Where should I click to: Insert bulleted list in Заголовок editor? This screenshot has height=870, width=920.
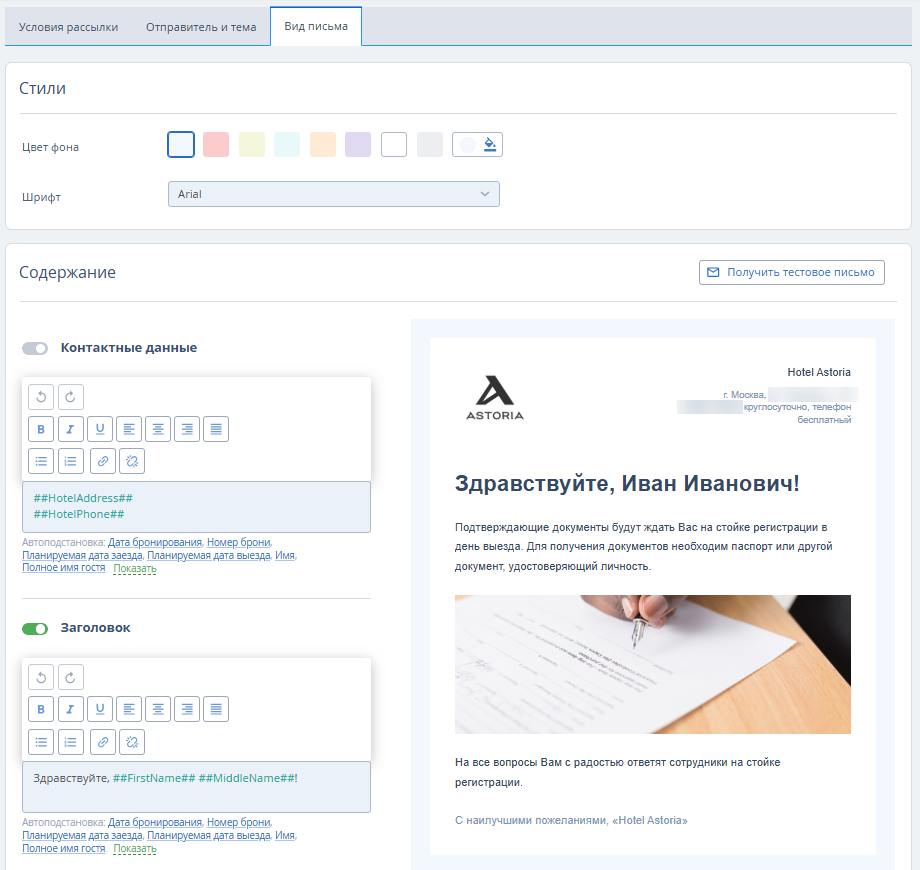click(41, 742)
